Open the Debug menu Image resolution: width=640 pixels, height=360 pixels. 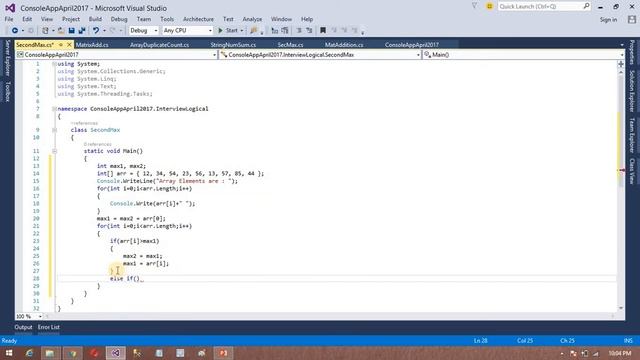tap(119, 19)
